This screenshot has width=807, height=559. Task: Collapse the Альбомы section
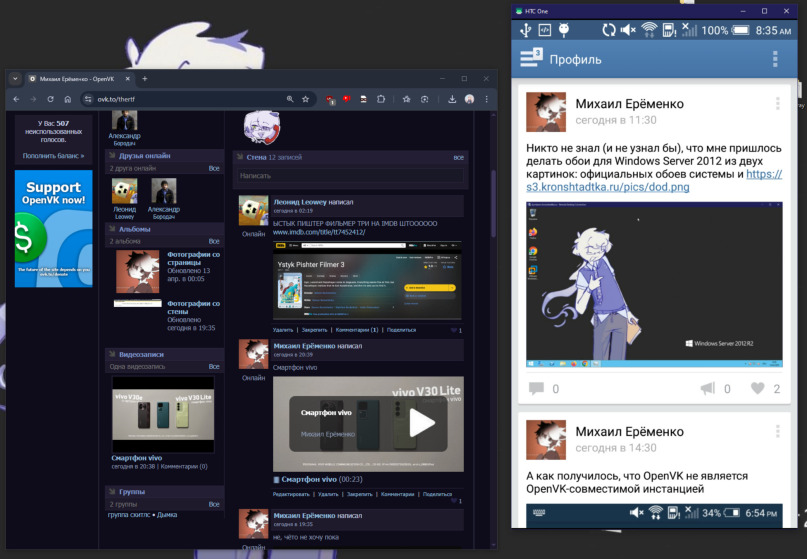(x=112, y=229)
